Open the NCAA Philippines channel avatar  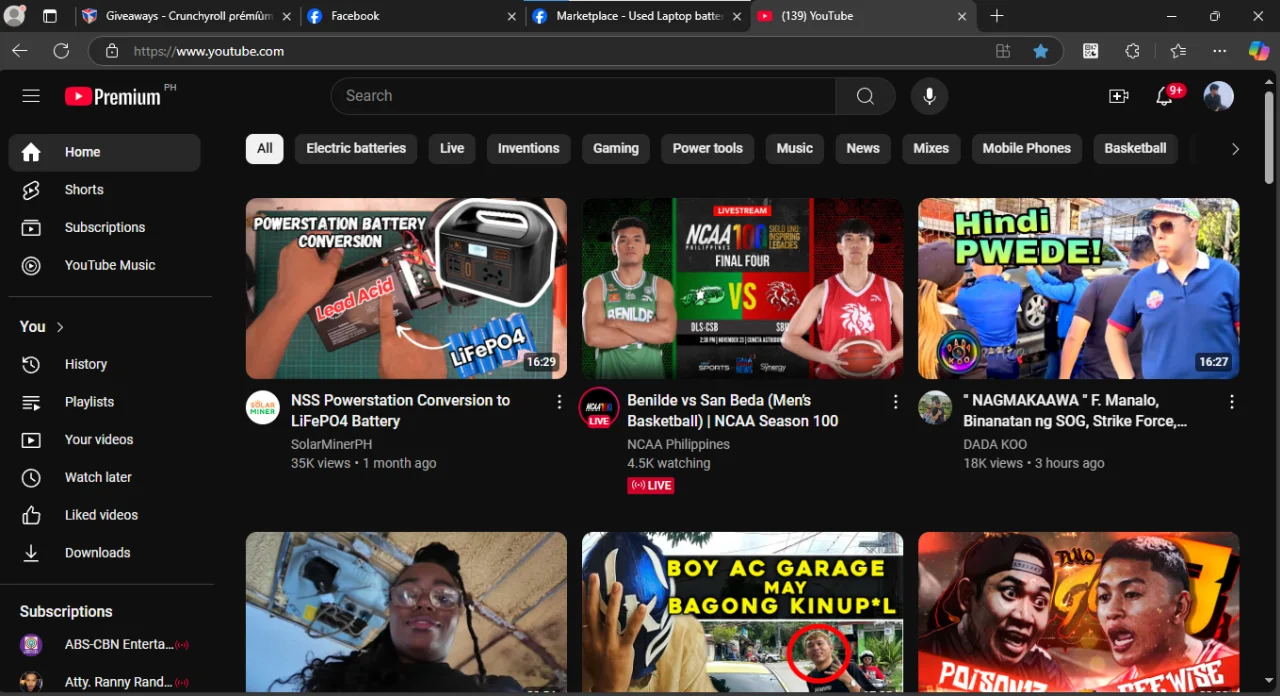pos(599,408)
